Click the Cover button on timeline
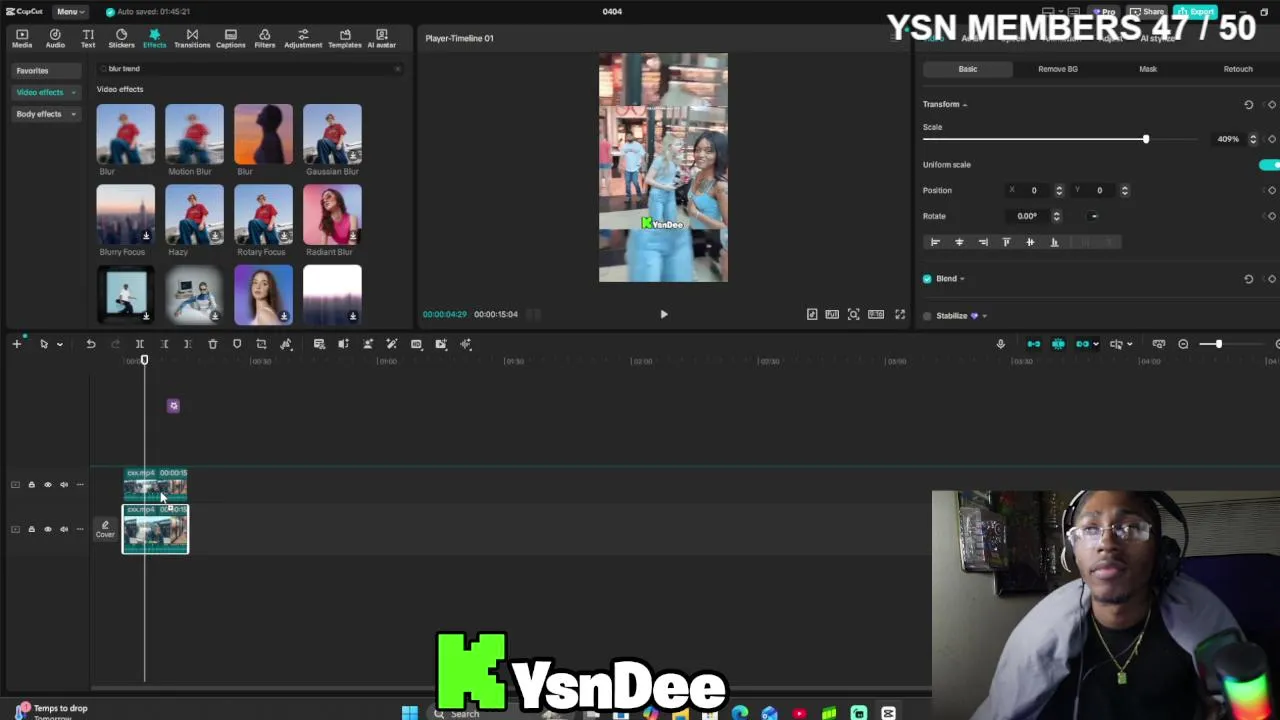 pos(105,529)
